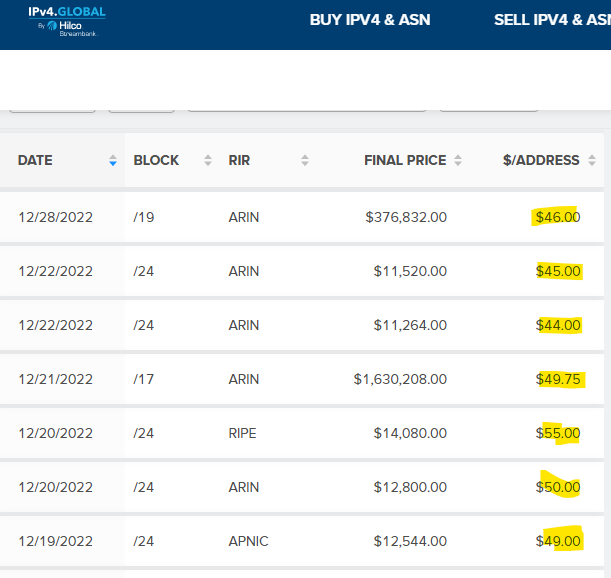
Task: Select the RIPE registry cell
Action: point(242,433)
